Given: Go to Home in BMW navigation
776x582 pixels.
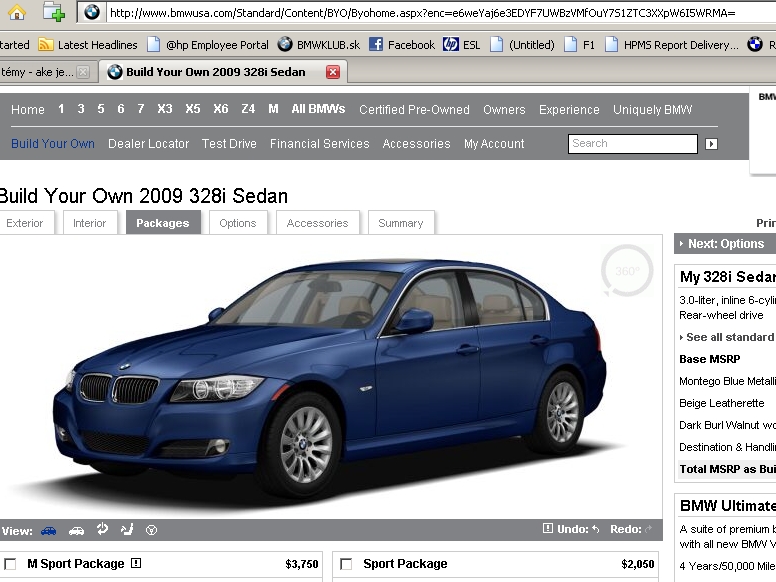Looking at the screenshot, I should (x=28, y=109).
